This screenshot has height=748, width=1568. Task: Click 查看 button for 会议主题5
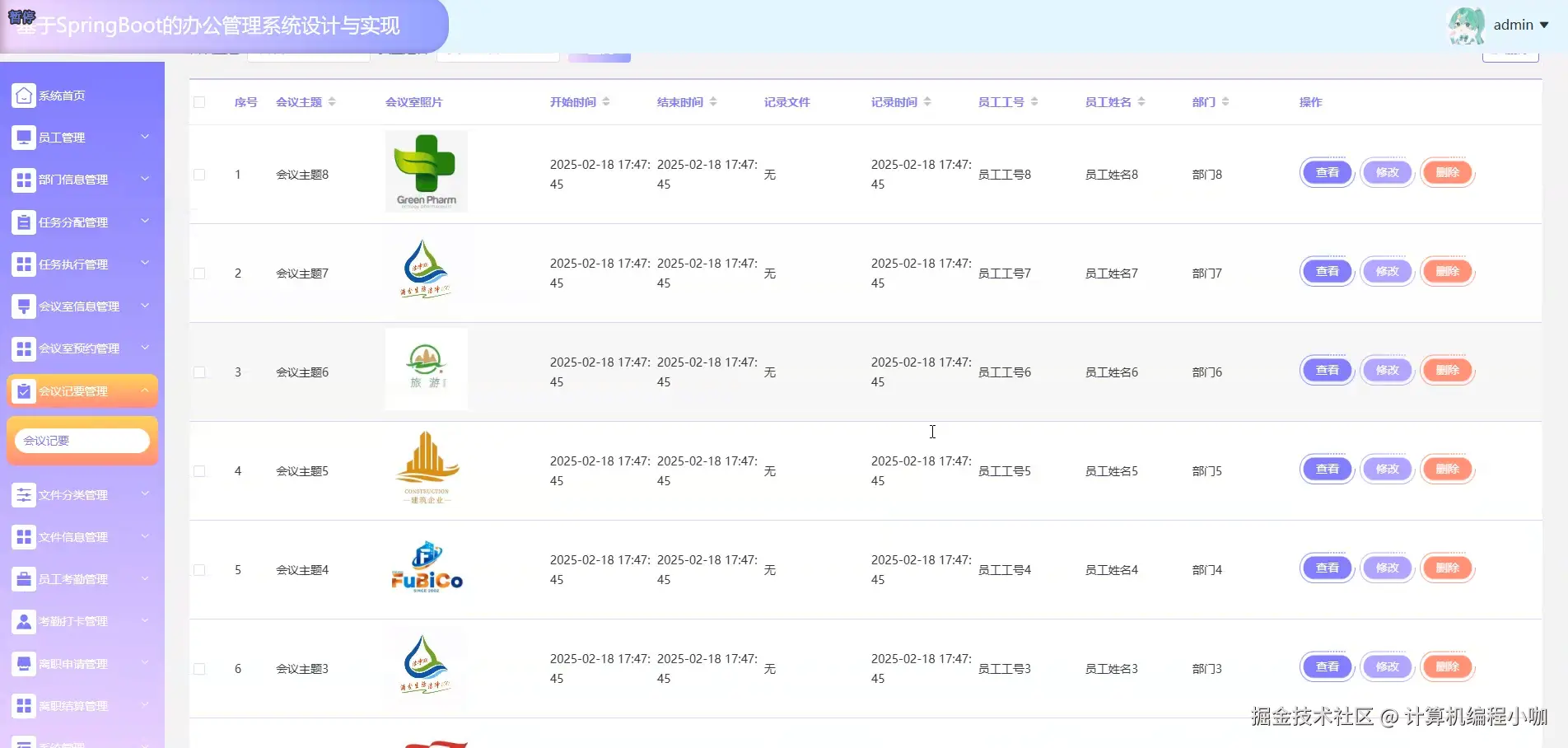(1328, 470)
